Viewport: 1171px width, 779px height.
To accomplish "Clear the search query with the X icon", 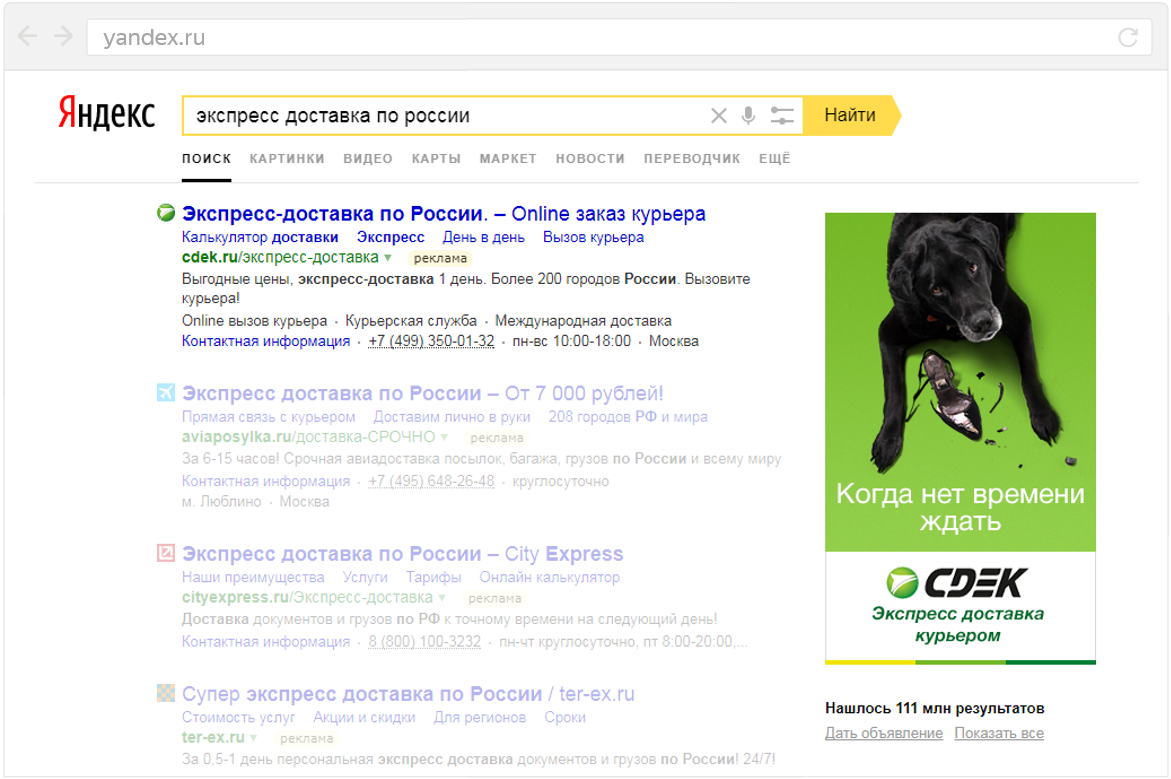I will (718, 116).
